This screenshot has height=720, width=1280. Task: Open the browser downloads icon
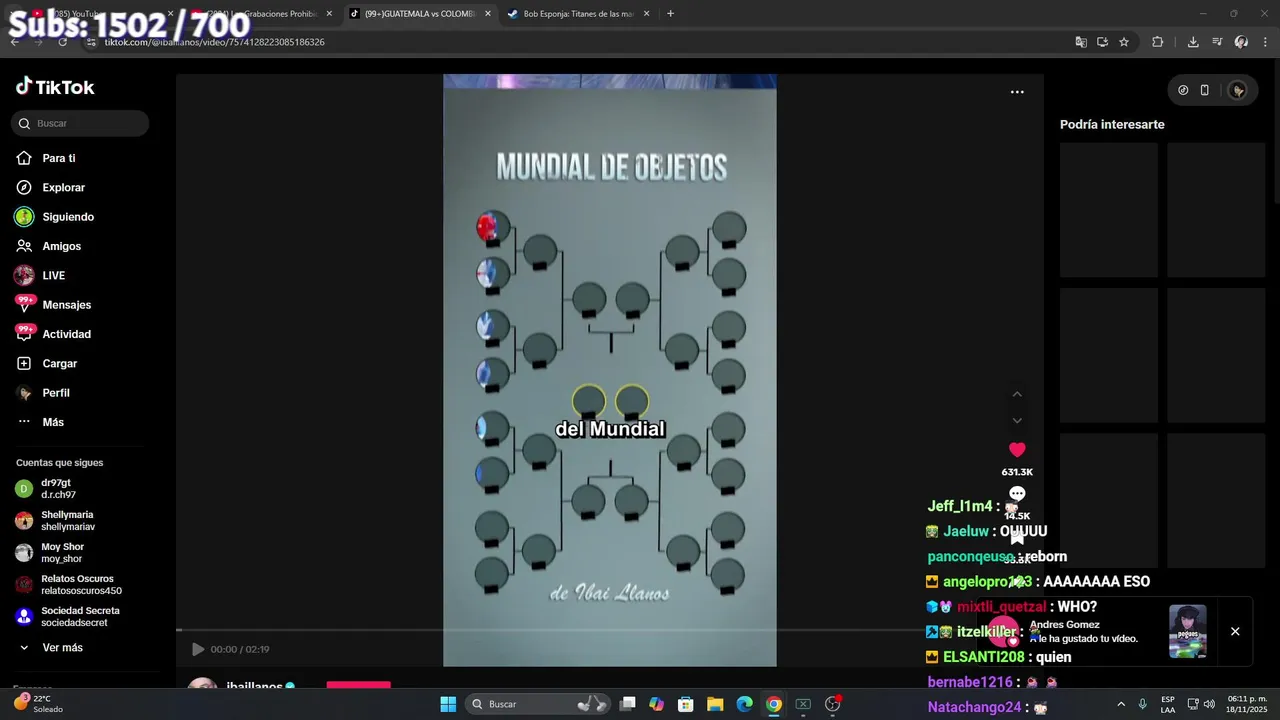[1193, 42]
